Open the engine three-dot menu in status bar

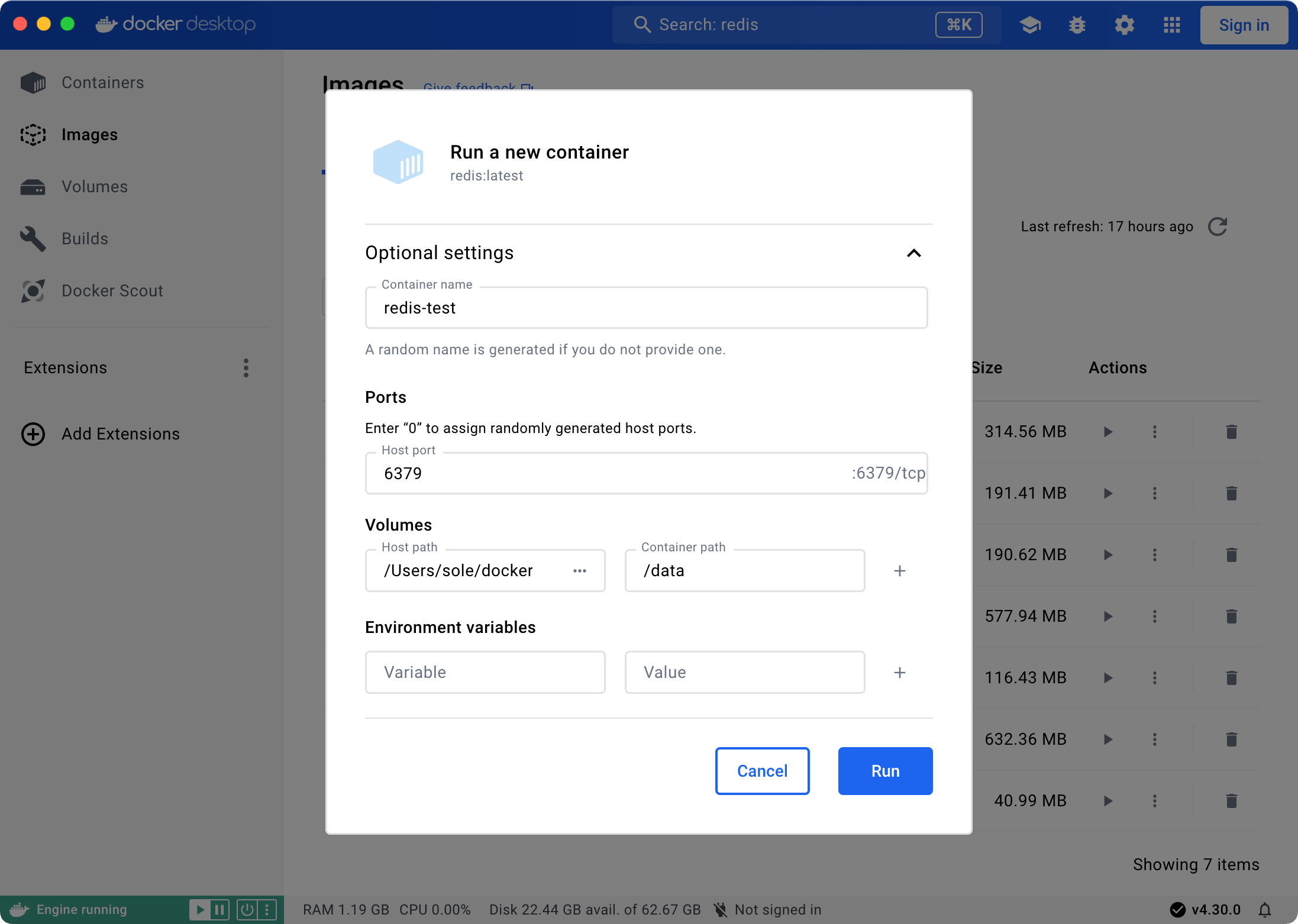click(267, 910)
